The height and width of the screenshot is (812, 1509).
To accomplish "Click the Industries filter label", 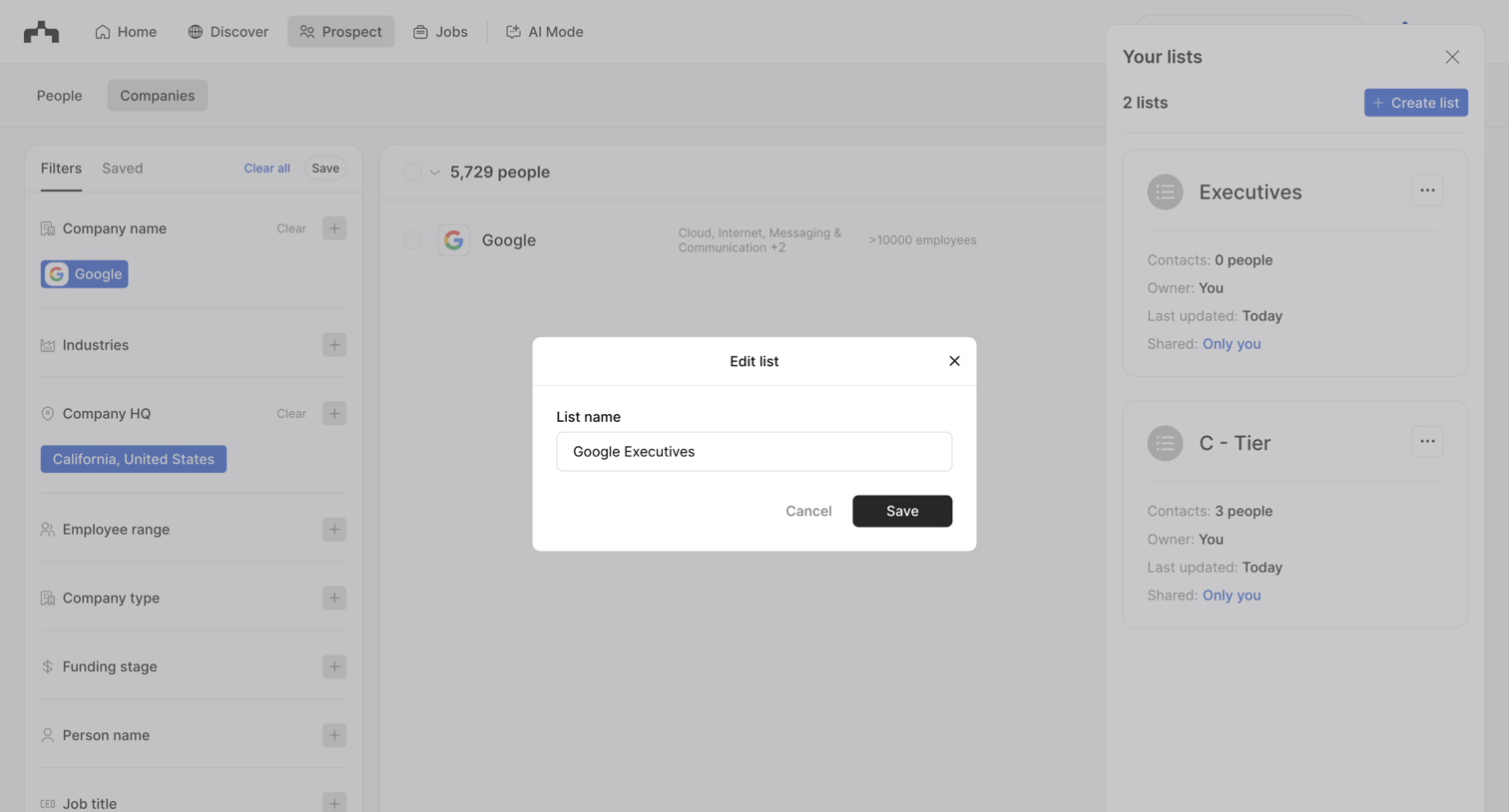I will pyautogui.click(x=96, y=345).
